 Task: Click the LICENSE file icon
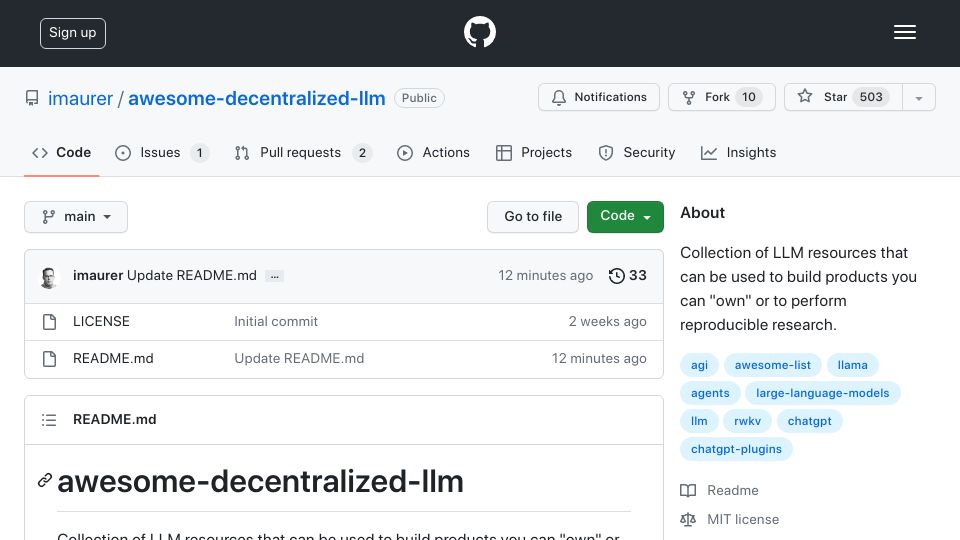click(50, 322)
